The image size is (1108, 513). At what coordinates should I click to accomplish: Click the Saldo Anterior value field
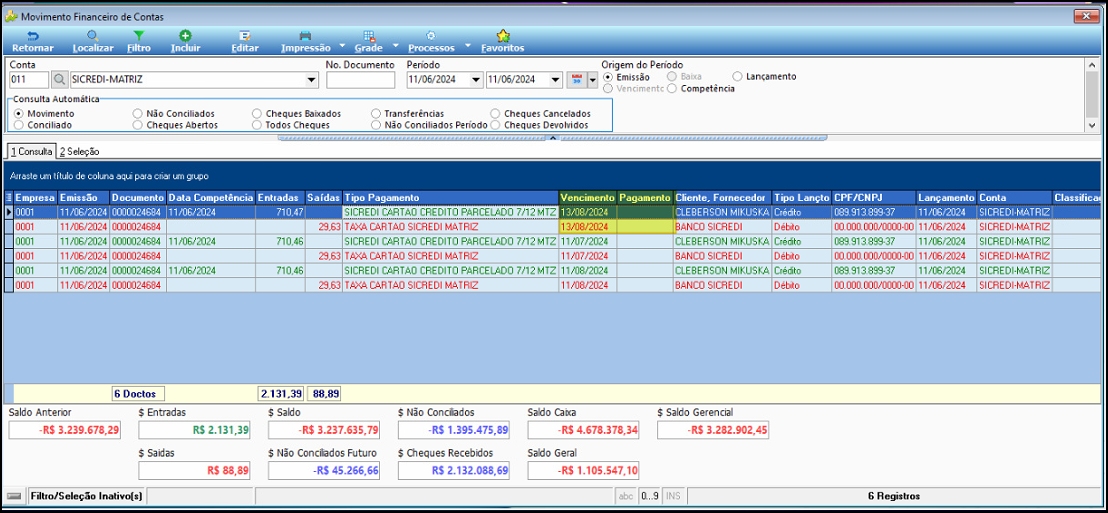coord(65,430)
